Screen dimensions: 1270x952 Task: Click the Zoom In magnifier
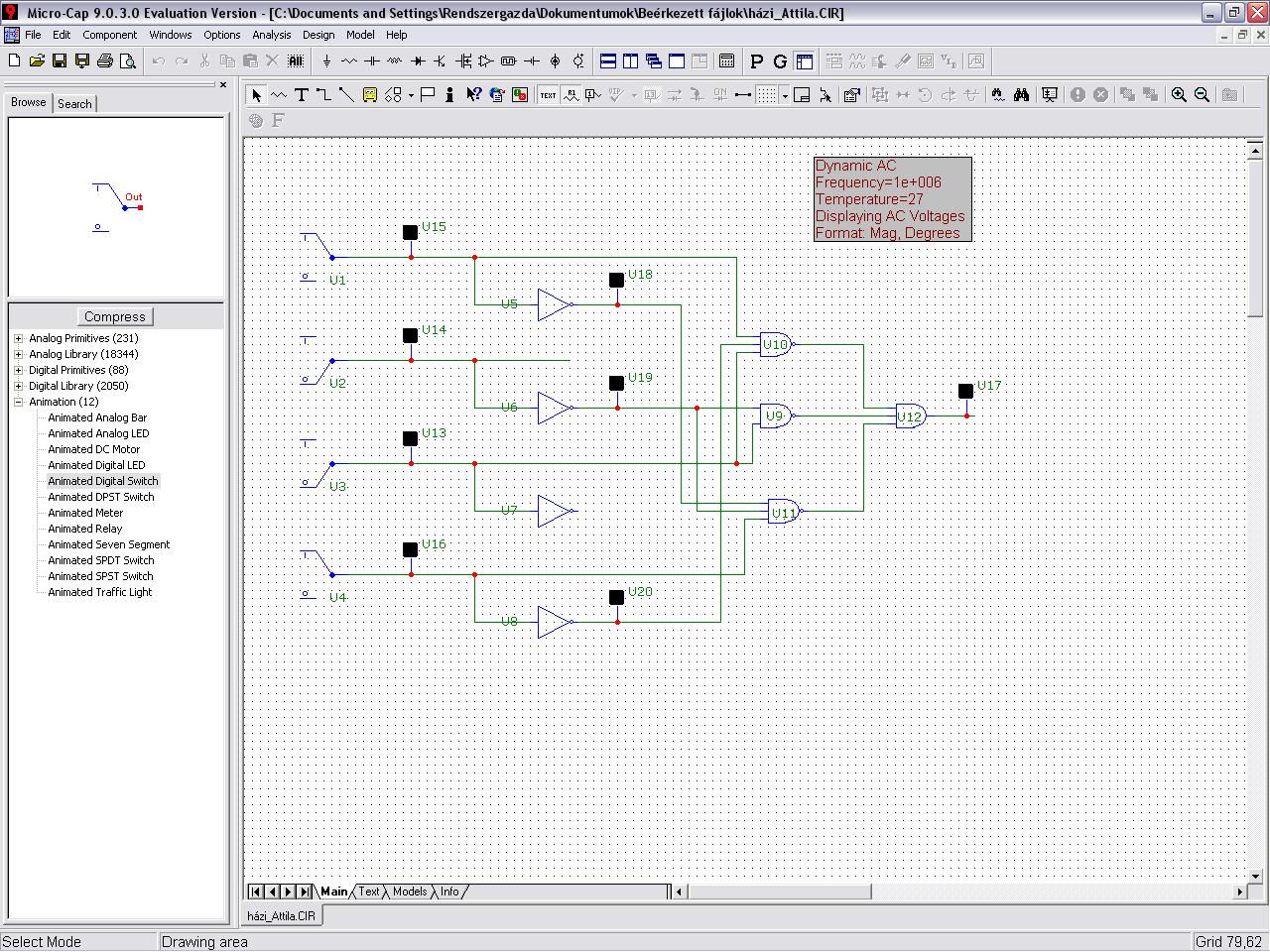[x=1179, y=95]
